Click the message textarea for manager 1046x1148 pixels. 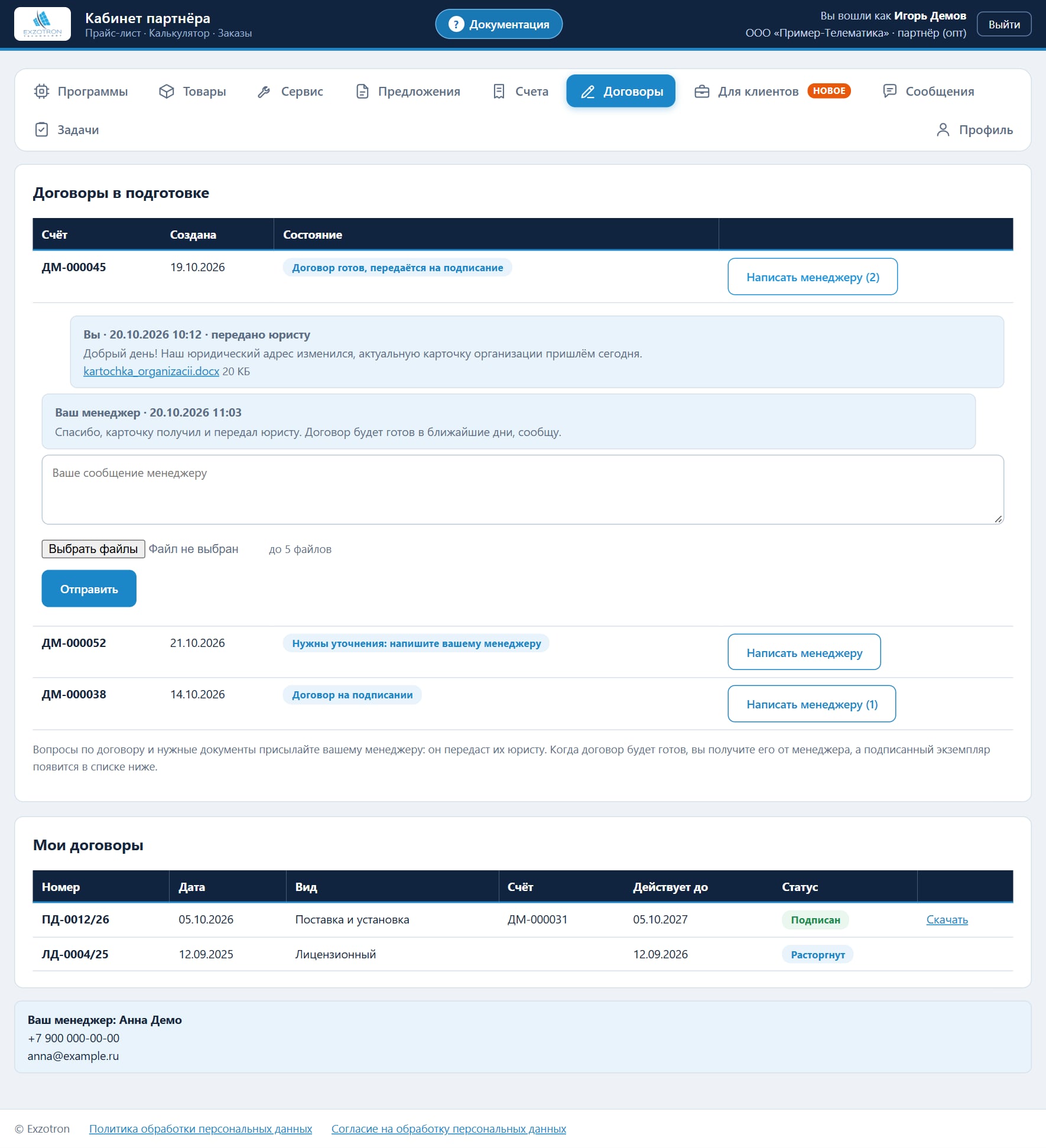(523, 489)
